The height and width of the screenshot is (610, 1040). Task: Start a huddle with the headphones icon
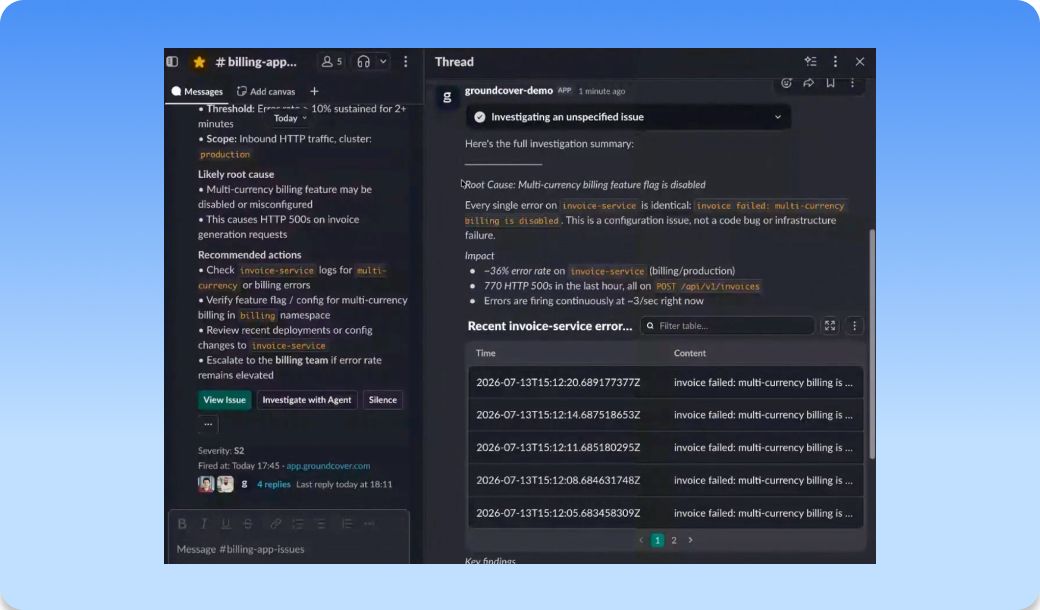[x=363, y=62]
